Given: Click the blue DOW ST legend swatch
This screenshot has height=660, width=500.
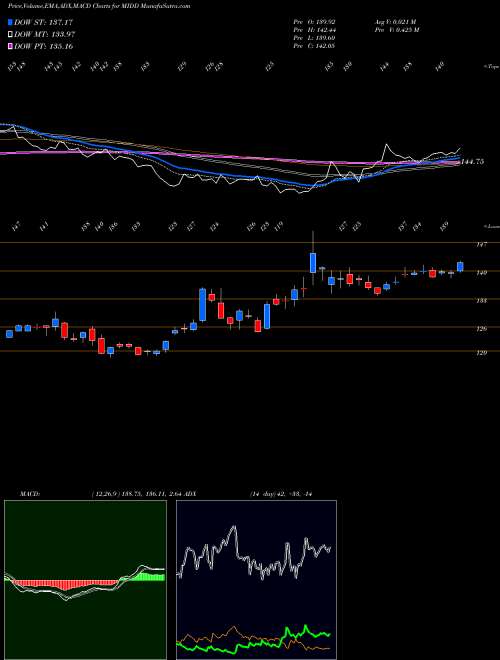Looking at the screenshot, I should click(x=10, y=22).
